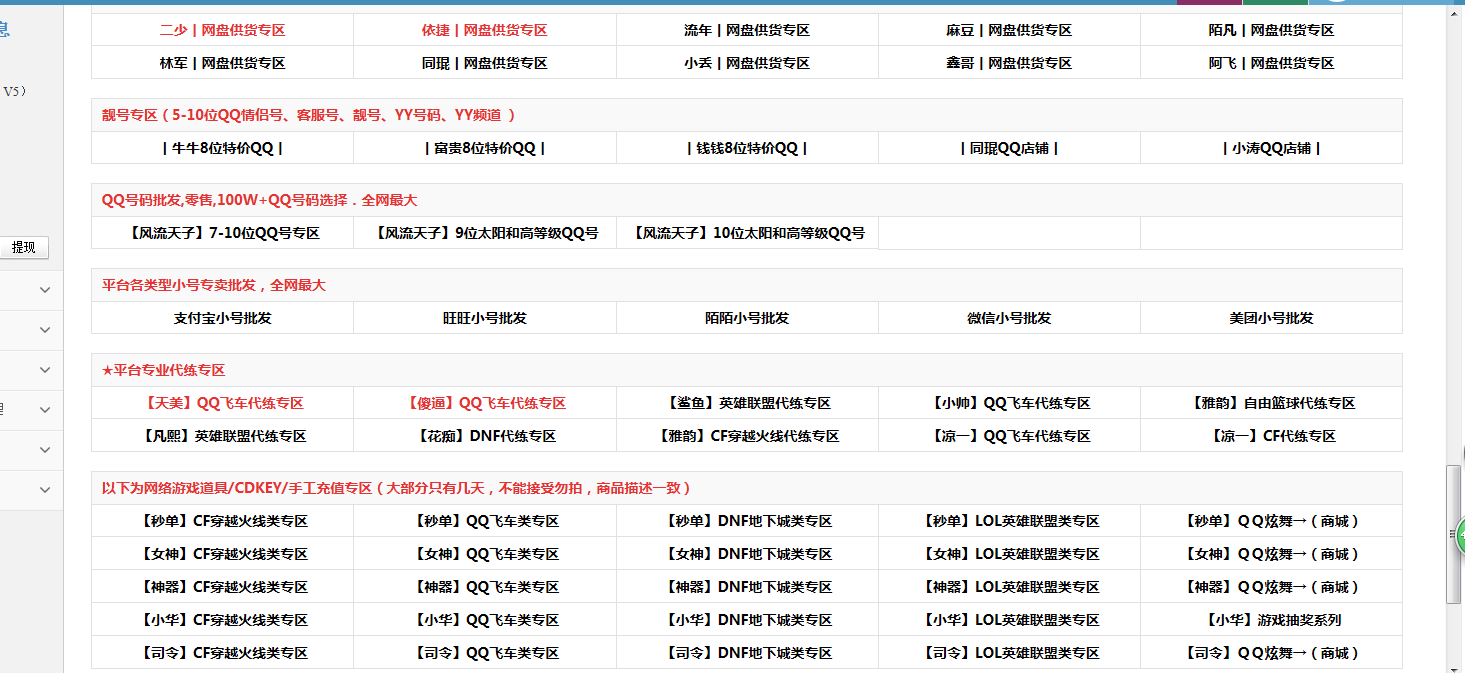This screenshot has width=1465, height=673.
Task: Open 【神器】DNF地下城类专区
Action: (747, 587)
